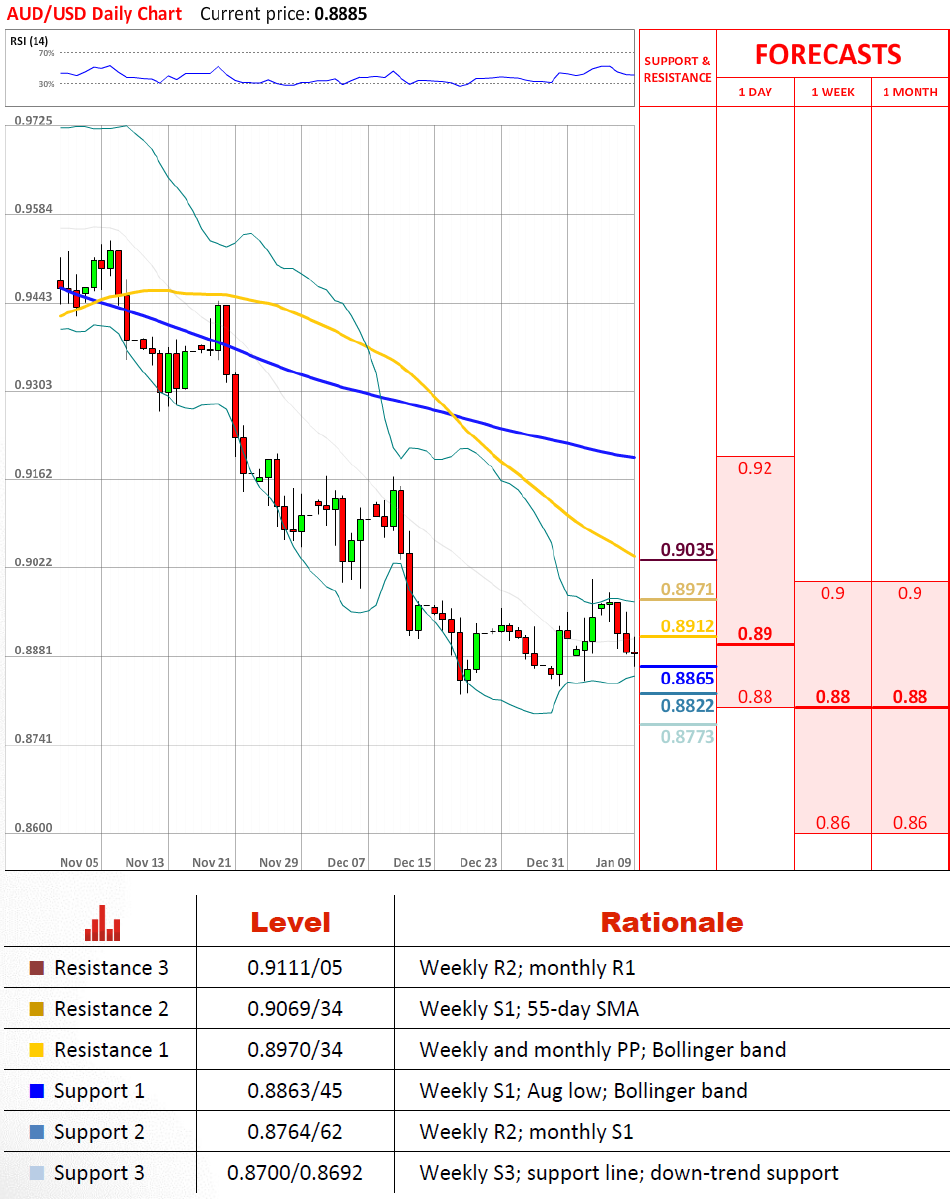Click the 0.8863/45 level cell
The height and width of the screenshot is (1199, 952).
pyautogui.click(x=294, y=1091)
